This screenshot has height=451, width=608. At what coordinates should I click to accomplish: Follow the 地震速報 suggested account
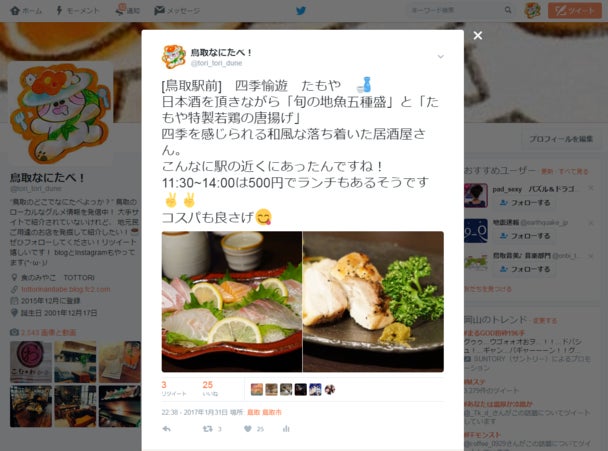(525, 236)
